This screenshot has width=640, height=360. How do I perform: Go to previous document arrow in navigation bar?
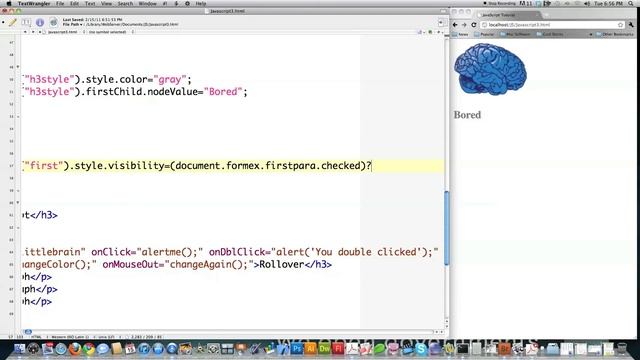[x=25, y=32]
